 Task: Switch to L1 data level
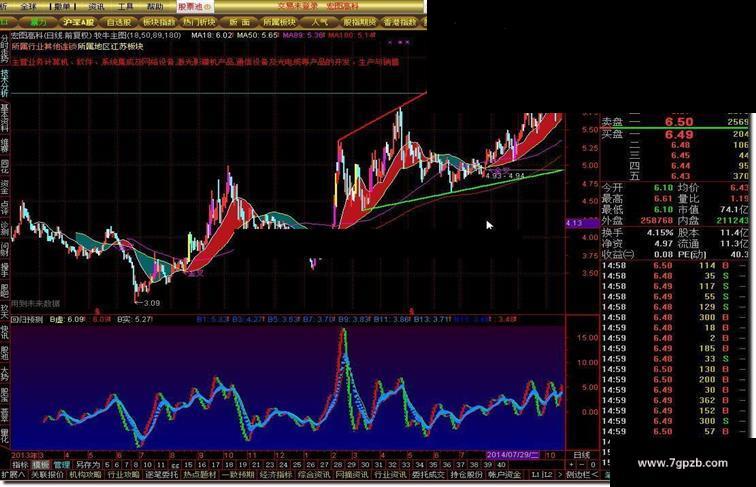click(536, 475)
